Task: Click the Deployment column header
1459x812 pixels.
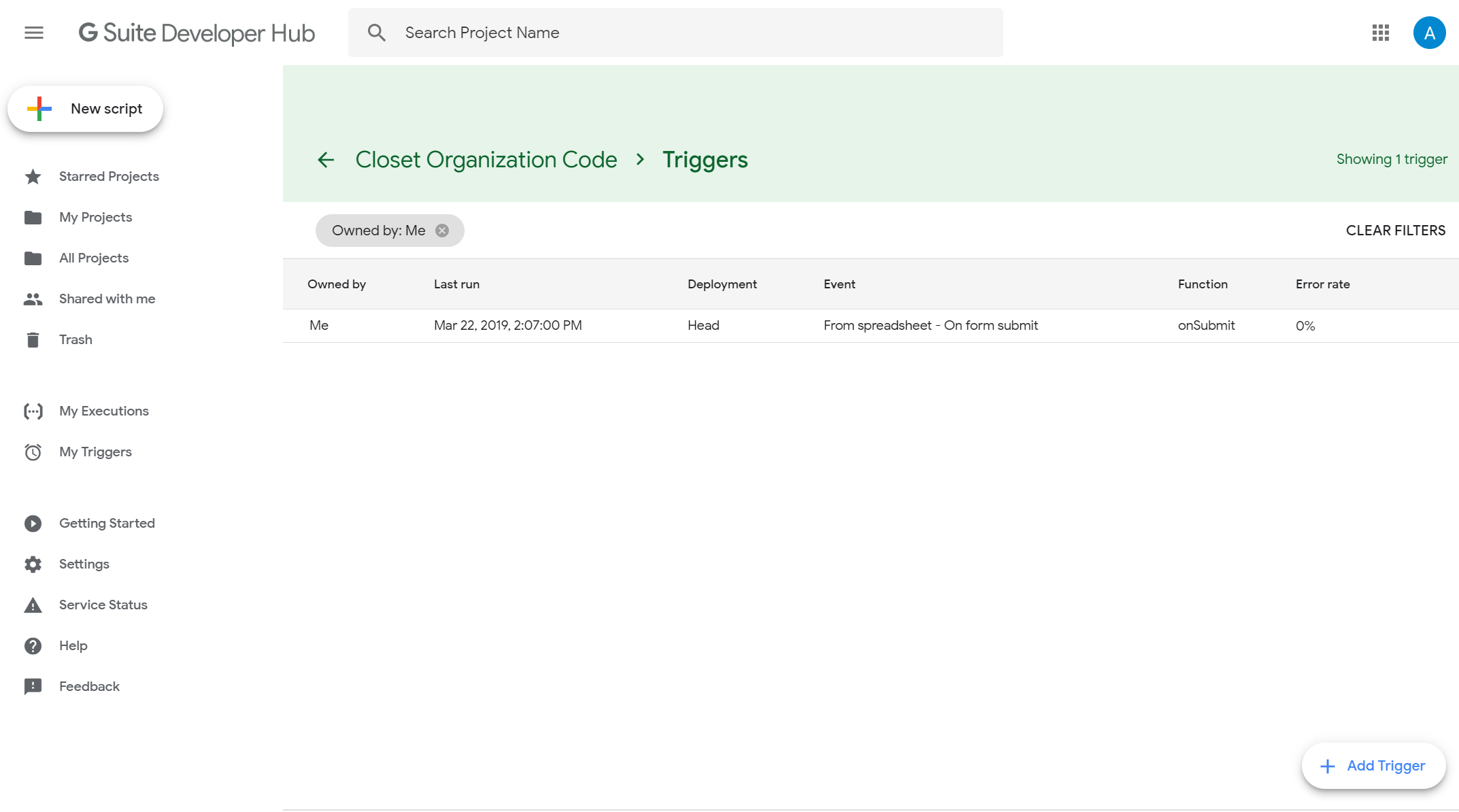Action: [722, 284]
